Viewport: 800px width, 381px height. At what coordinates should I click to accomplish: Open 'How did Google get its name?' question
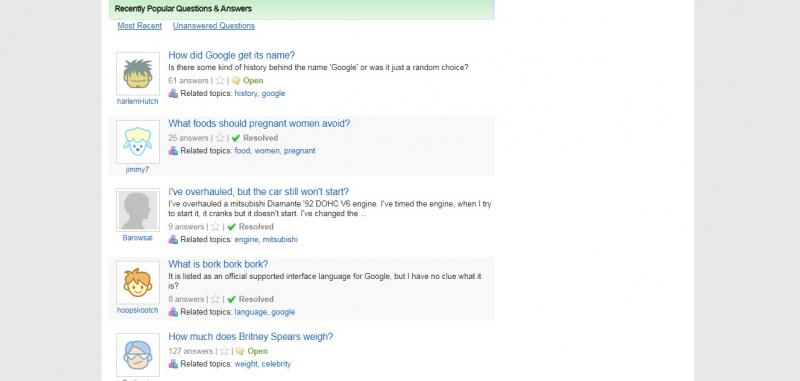[x=232, y=55]
